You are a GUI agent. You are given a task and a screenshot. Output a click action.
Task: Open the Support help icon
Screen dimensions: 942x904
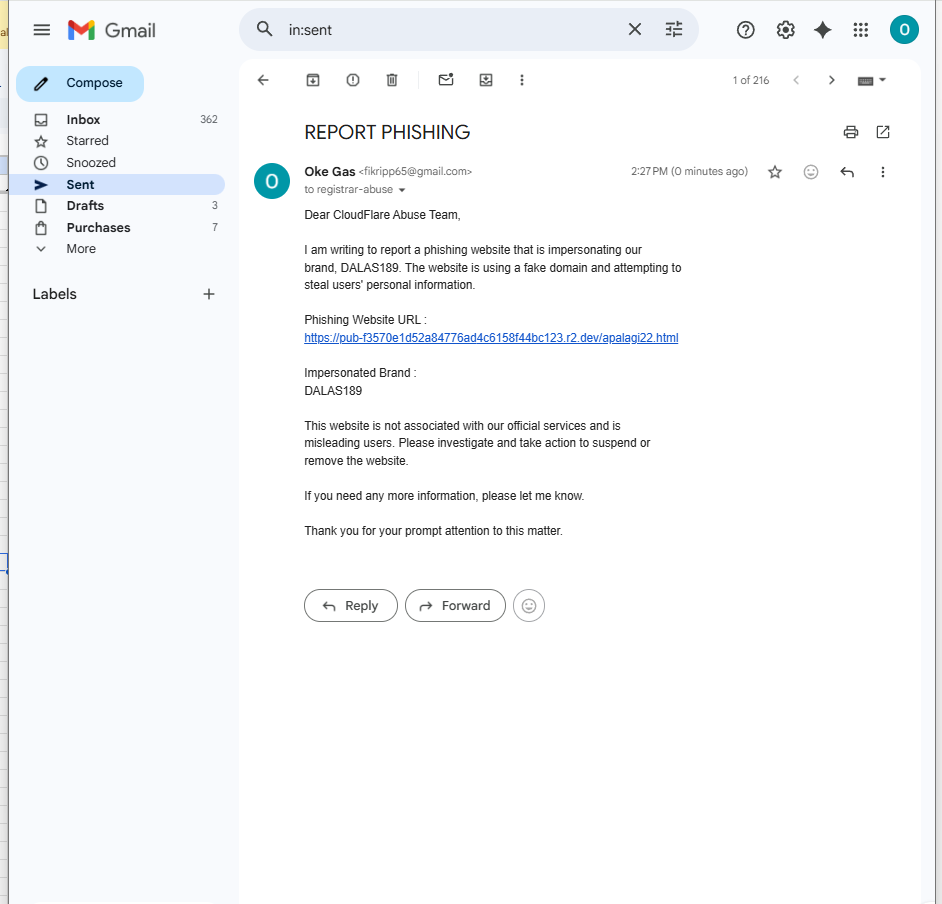click(745, 29)
